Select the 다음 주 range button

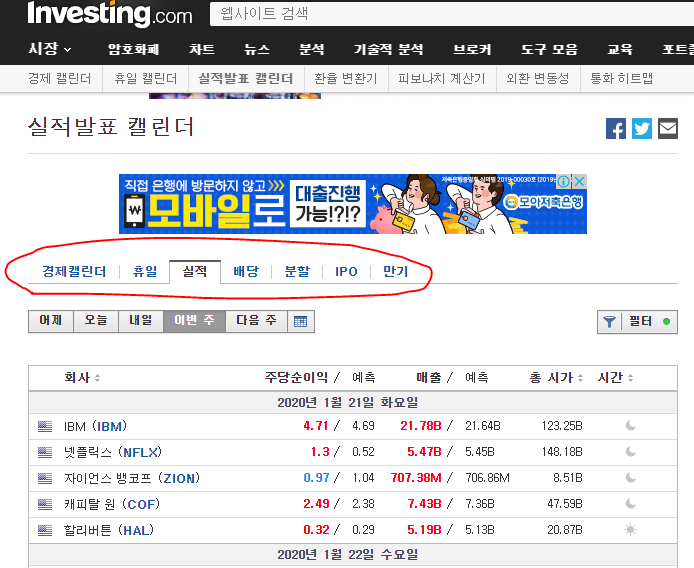pyautogui.click(x=256, y=321)
